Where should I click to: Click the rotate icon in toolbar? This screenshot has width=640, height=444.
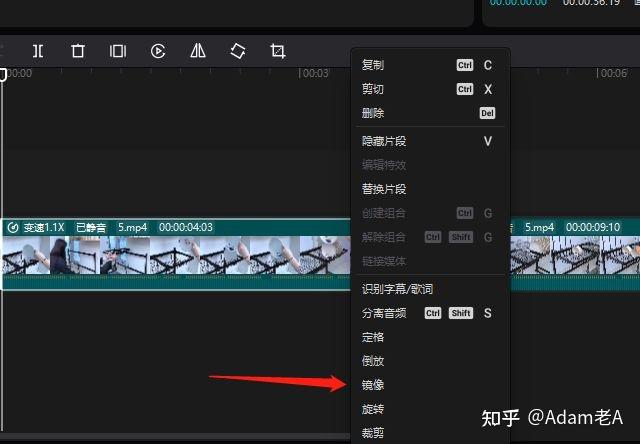238,51
